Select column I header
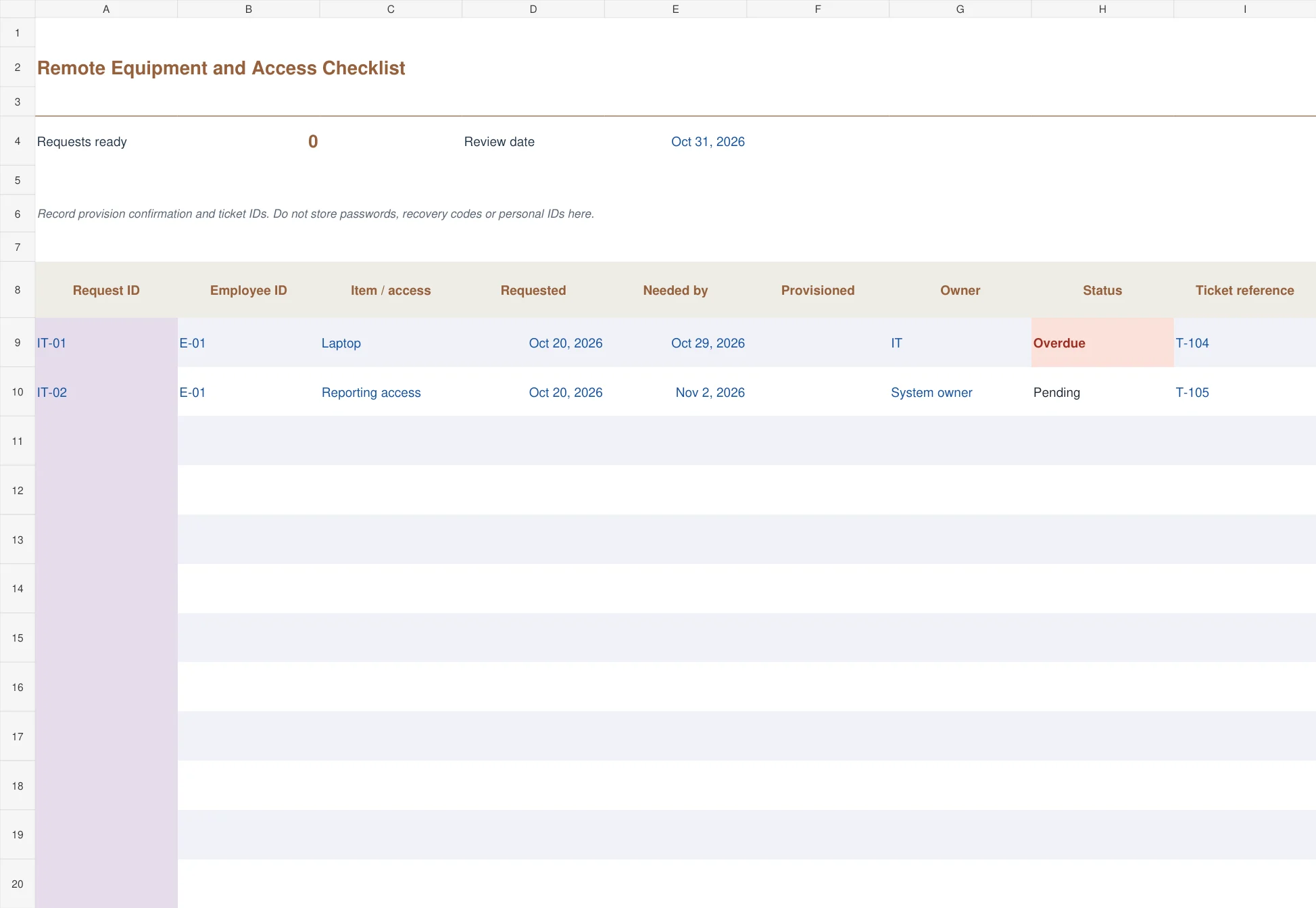Image resolution: width=1316 pixels, height=908 pixels. coord(1244,9)
